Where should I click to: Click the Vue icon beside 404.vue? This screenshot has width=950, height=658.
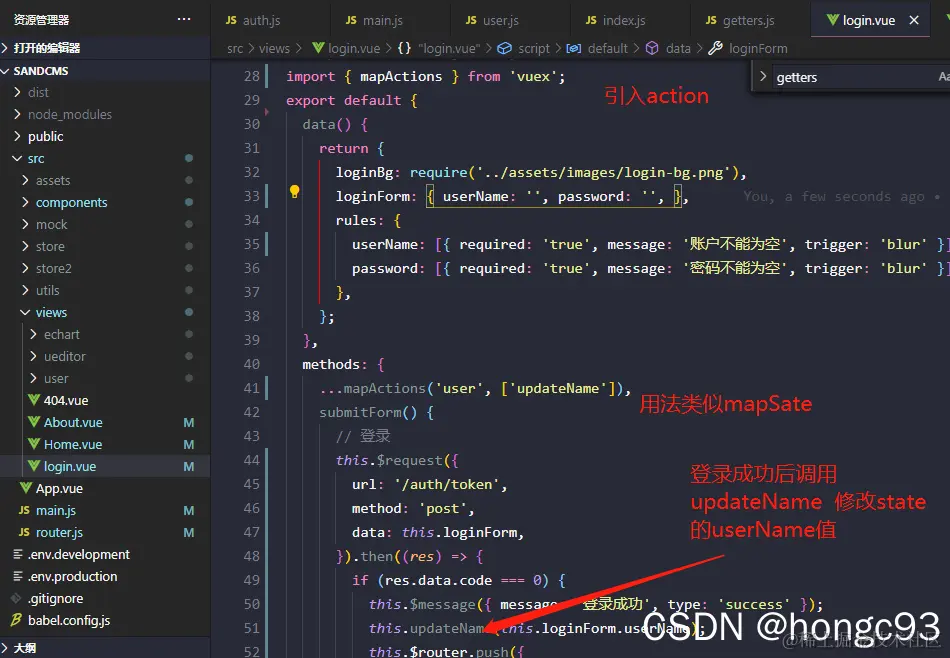[x=34, y=400]
